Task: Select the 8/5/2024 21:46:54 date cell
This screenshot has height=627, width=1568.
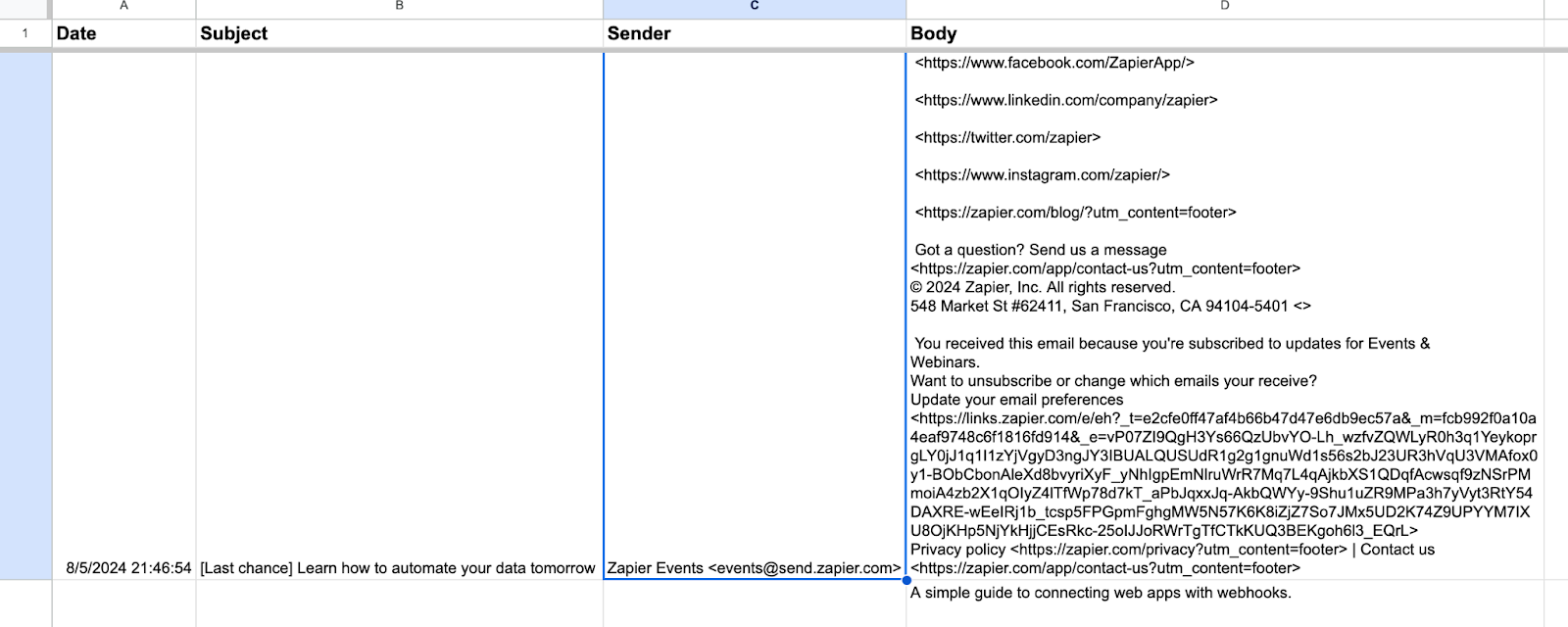Action: coord(123,314)
